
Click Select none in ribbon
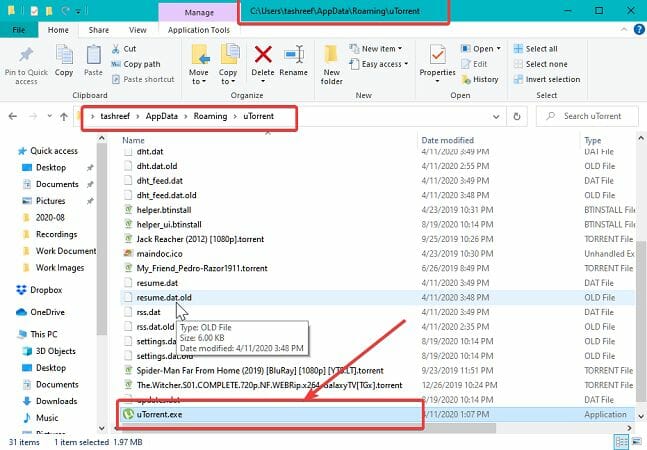(541, 64)
